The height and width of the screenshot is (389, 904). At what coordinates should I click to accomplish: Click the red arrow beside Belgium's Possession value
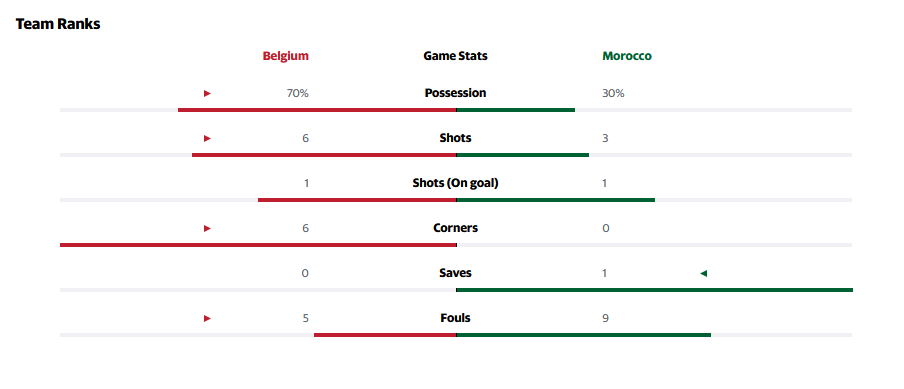coord(208,93)
